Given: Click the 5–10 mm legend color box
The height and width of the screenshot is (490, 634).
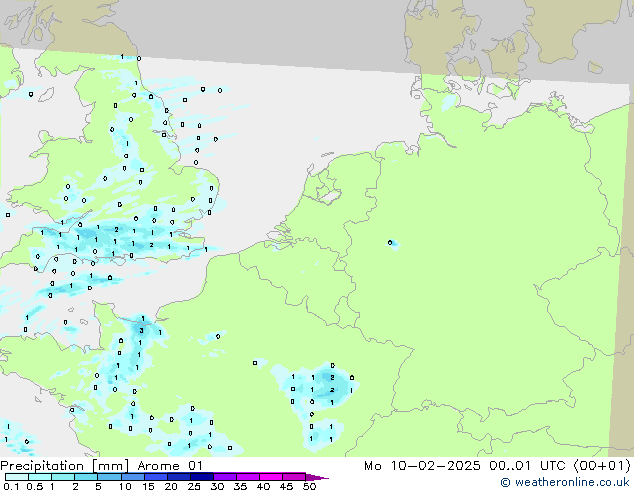Looking at the screenshot, I should [x=109, y=477].
